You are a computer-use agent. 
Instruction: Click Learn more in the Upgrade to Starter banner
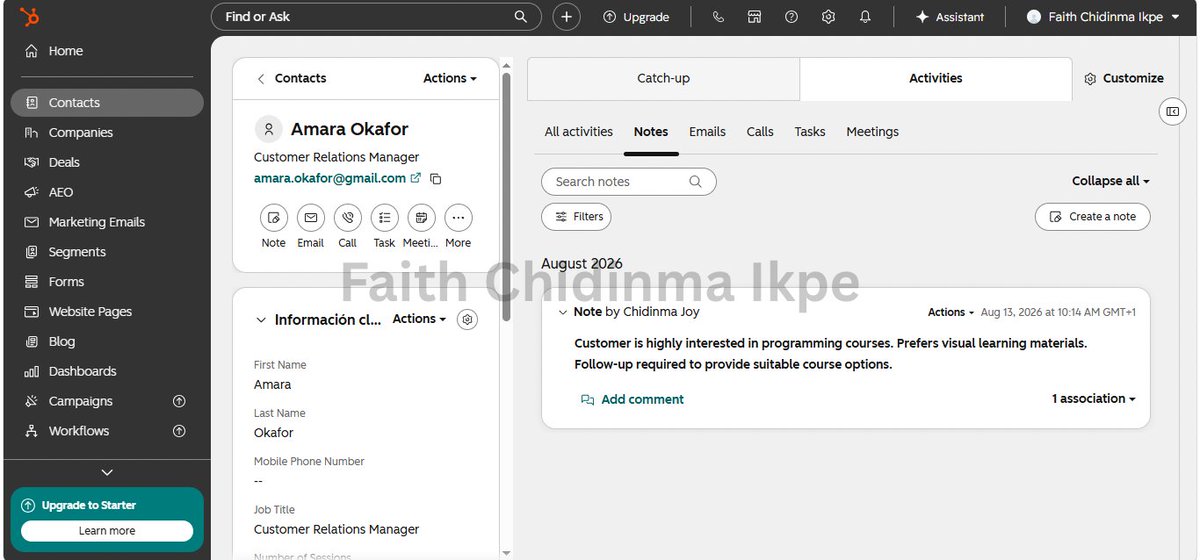[x=107, y=531]
